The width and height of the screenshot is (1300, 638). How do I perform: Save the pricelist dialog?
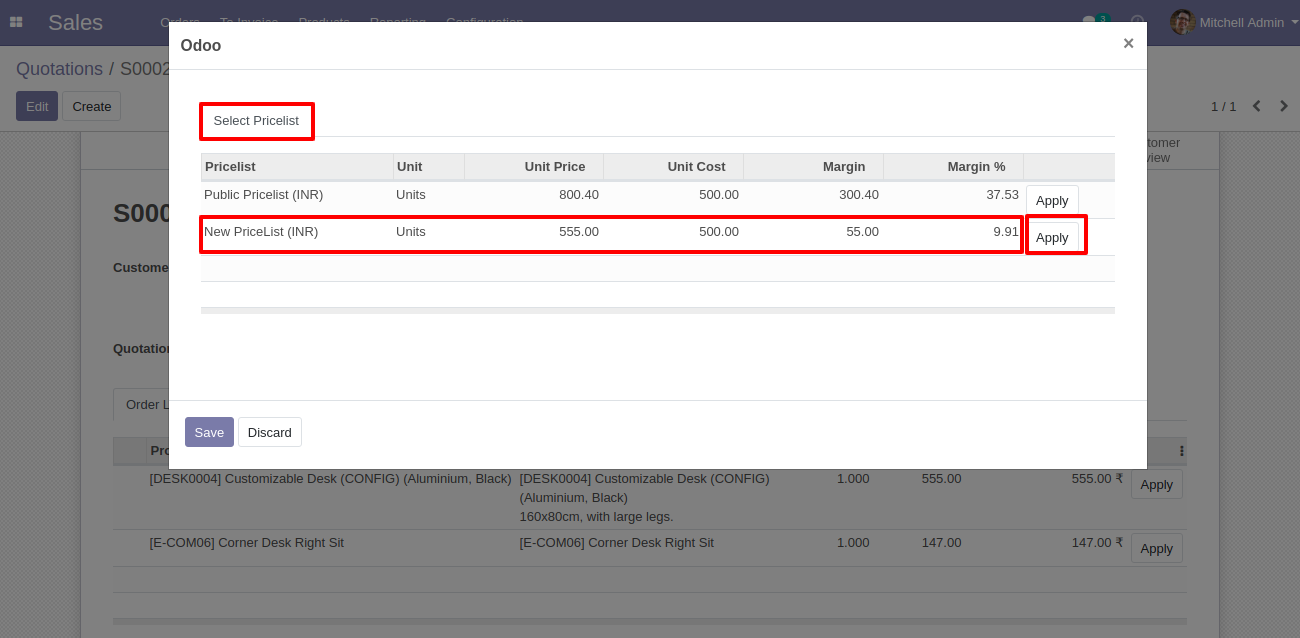point(209,432)
